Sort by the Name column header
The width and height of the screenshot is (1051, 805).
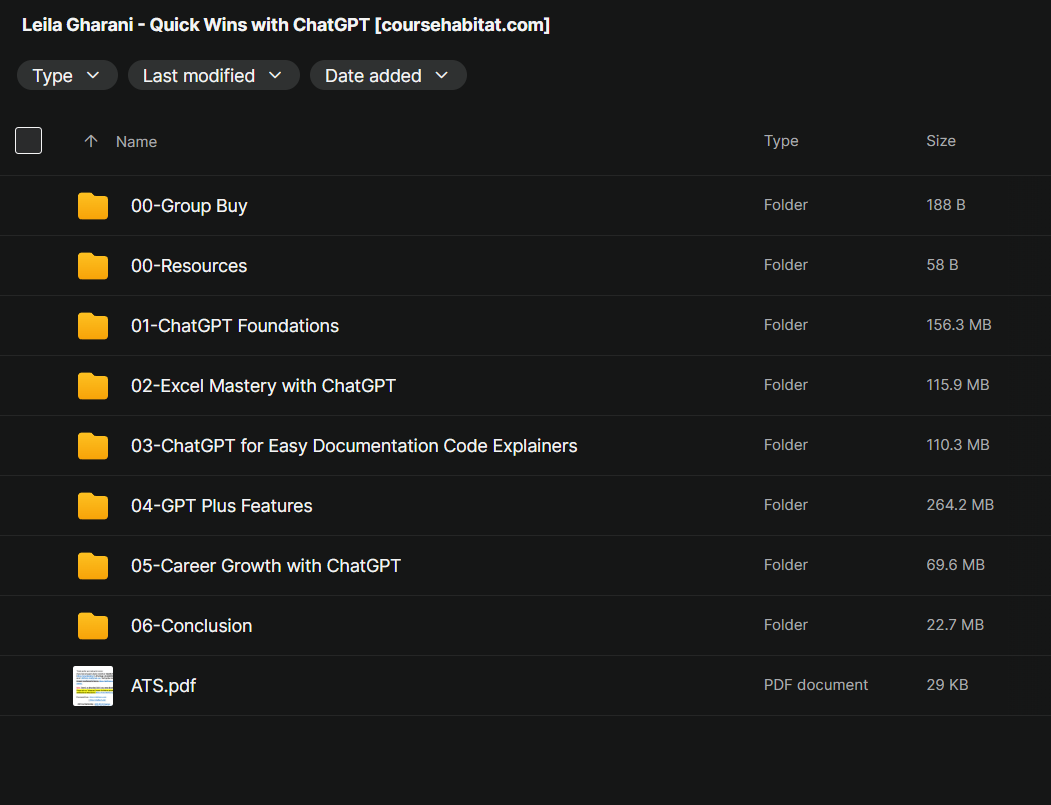click(x=137, y=142)
